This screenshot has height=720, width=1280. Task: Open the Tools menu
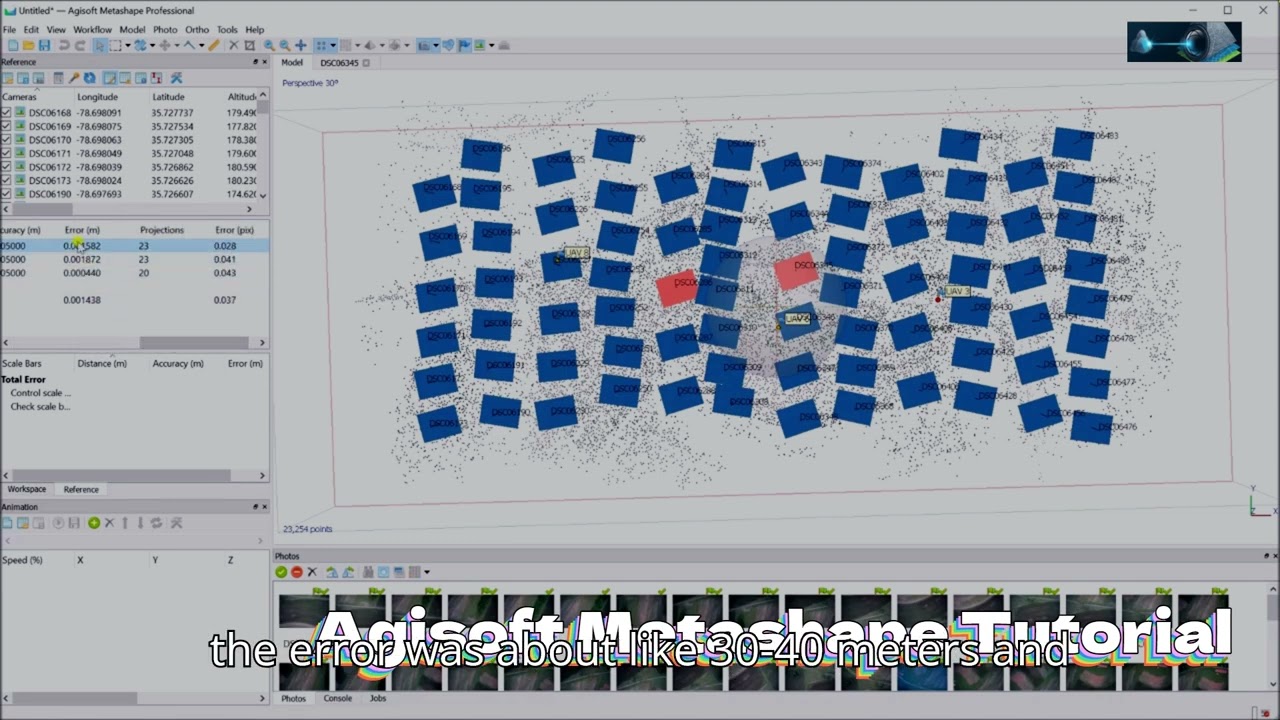tap(227, 30)
